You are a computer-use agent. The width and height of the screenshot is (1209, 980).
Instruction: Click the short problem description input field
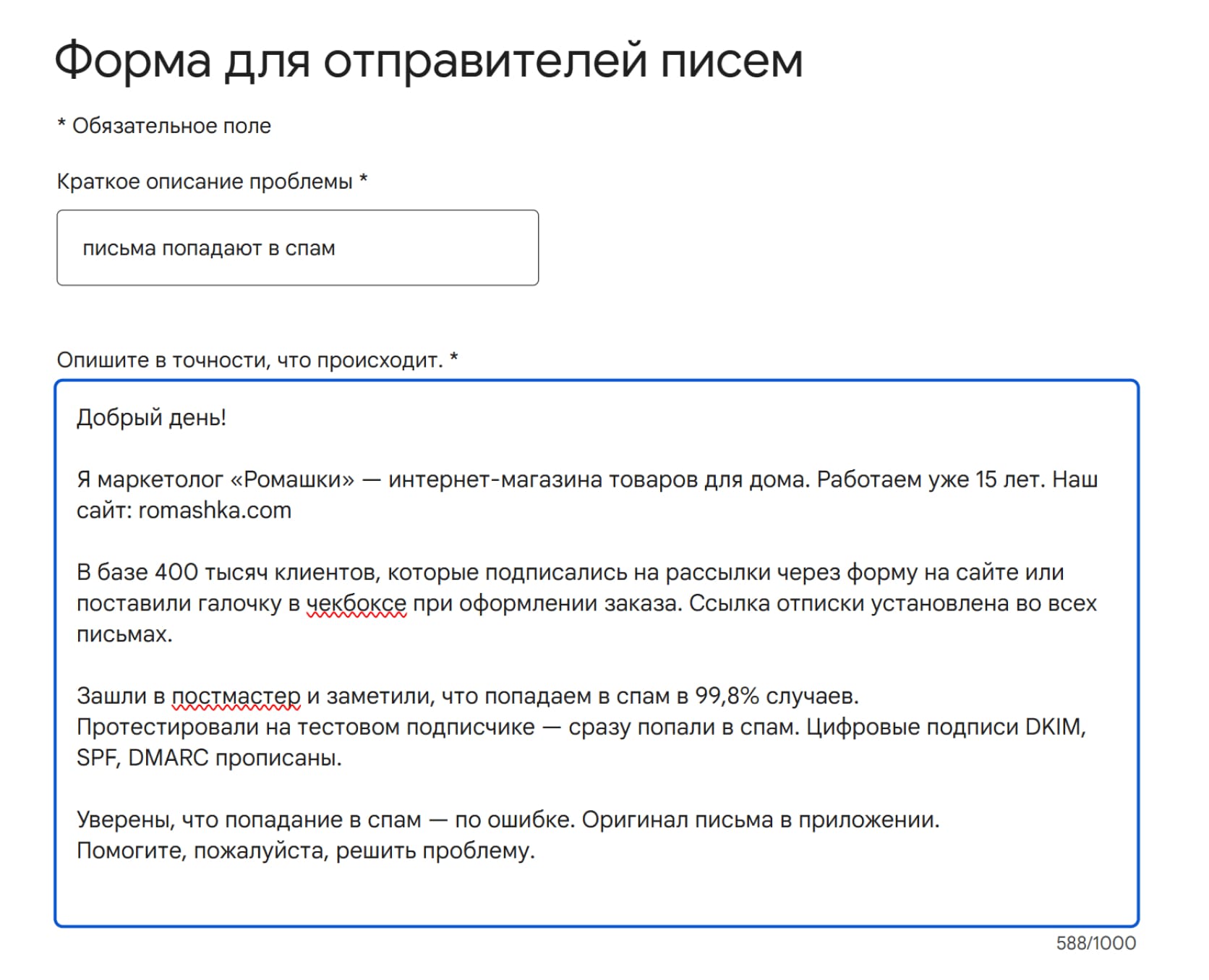click(x=297, y=248)
